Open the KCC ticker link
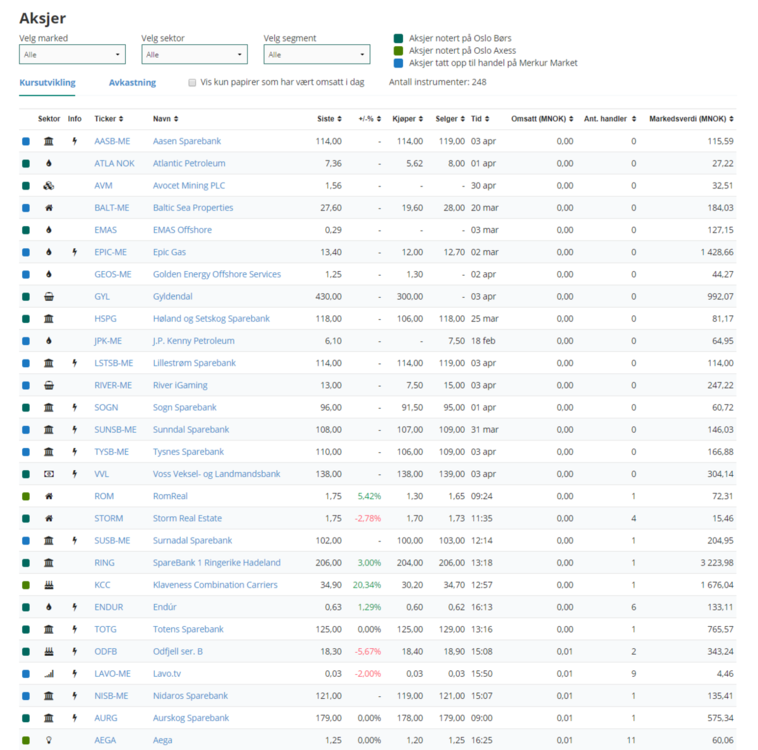This screenshot has height=750, width=758. [x=102, y=585]
